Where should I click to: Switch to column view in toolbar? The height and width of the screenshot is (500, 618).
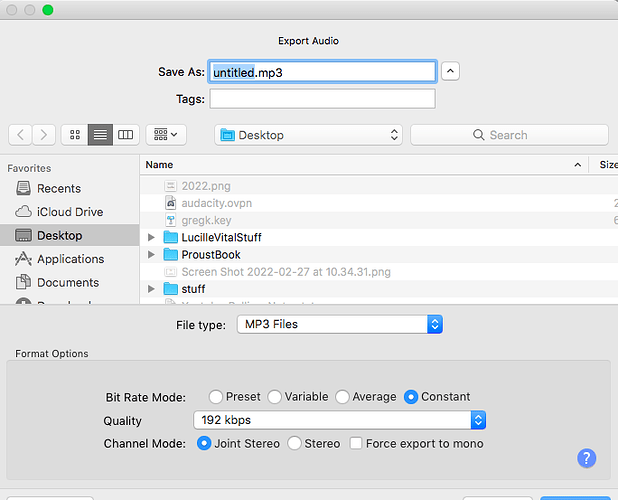[x=125, y=134]
